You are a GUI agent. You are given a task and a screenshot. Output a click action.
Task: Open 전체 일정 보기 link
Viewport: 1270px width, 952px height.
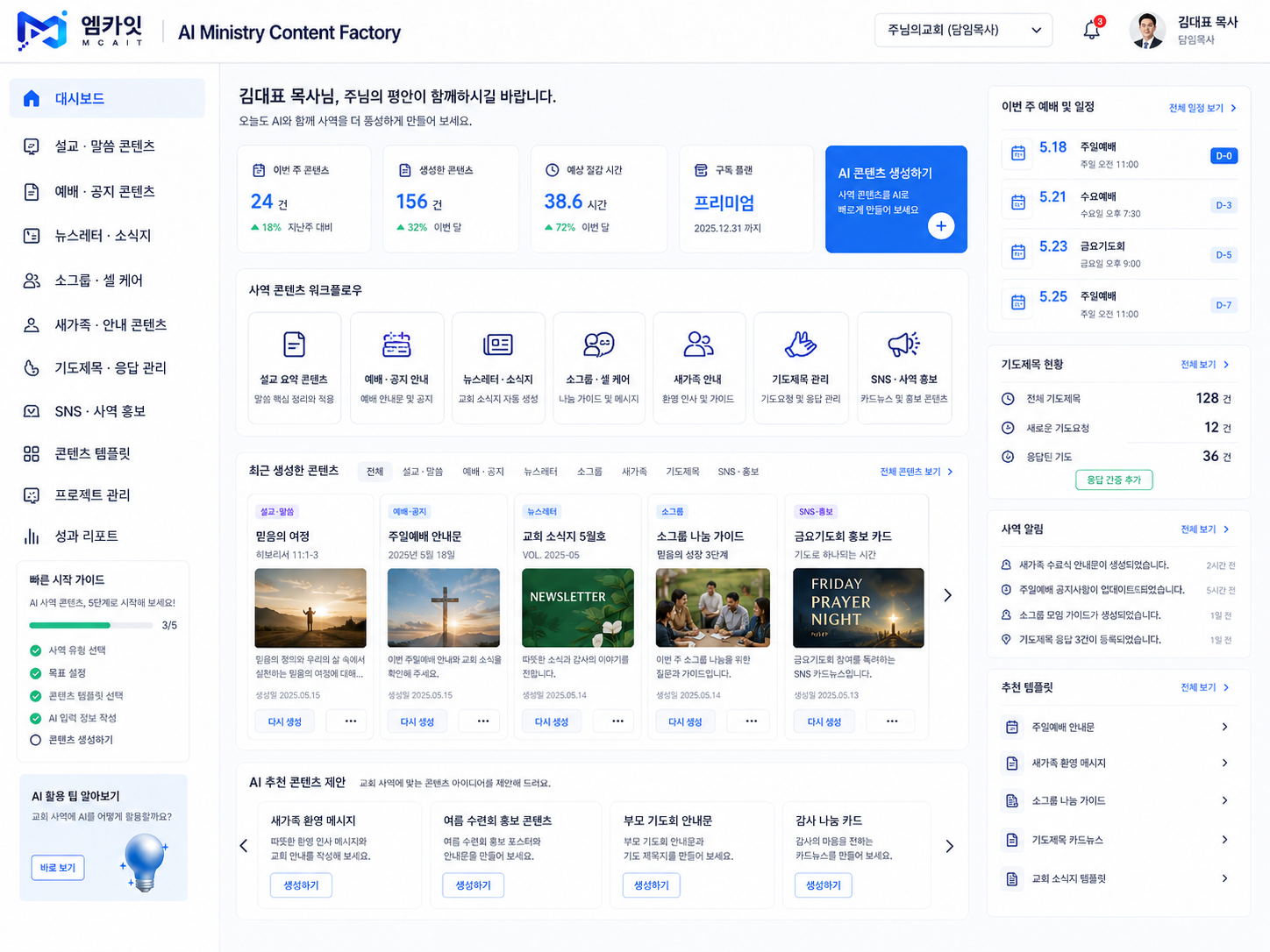(x=1202, y=108)
